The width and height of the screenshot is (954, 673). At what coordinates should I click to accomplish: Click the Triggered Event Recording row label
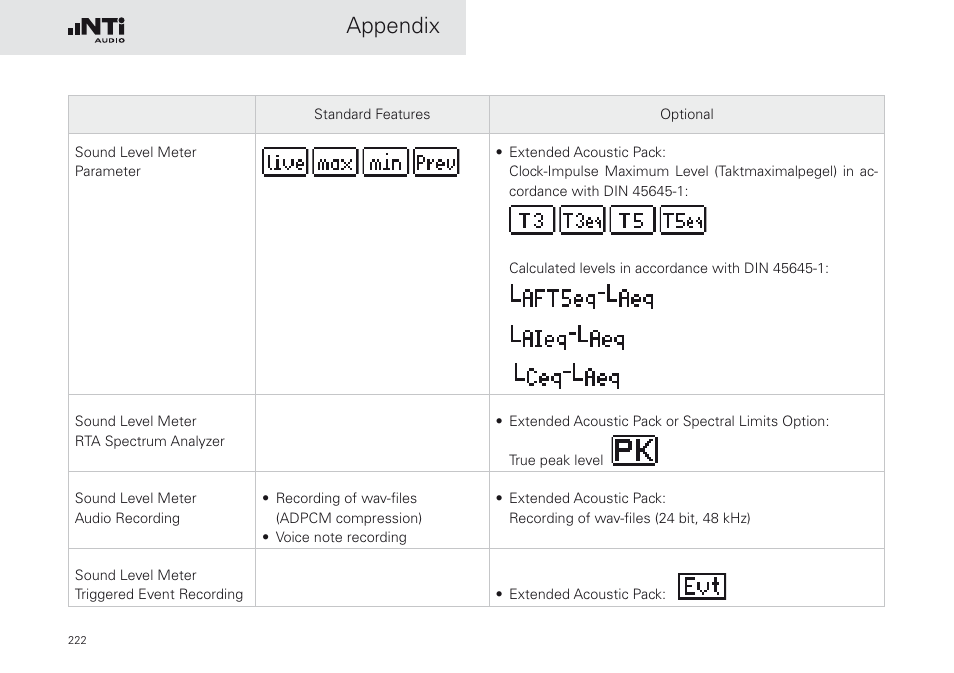coord(159,595)
